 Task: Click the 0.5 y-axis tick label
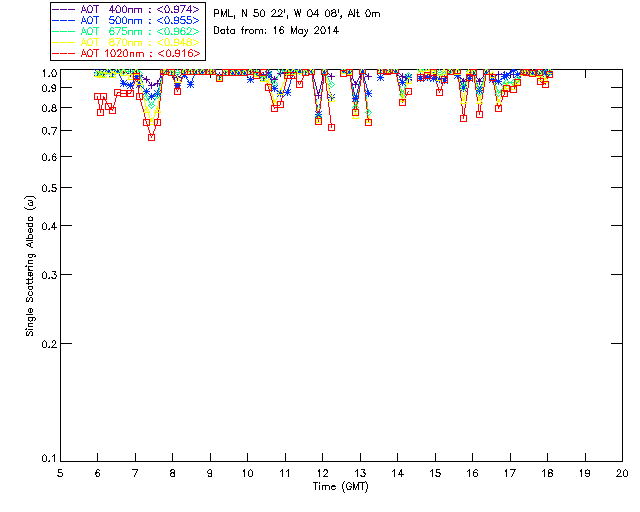click(49, 188)
